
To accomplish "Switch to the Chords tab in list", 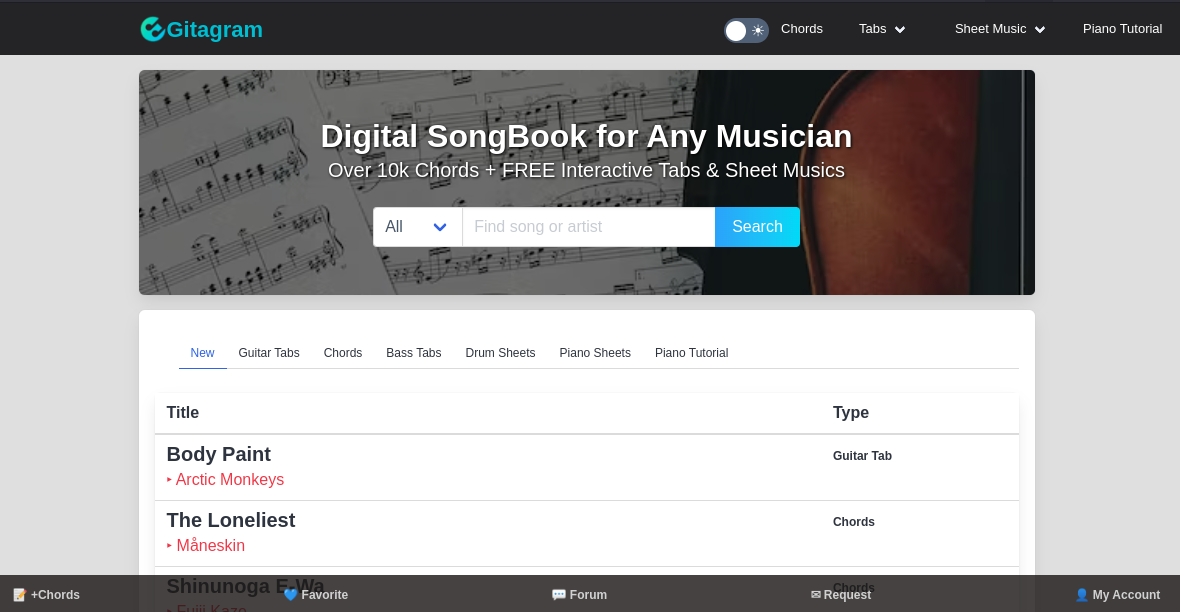I will pyautogui.click(x=342, y=352).
